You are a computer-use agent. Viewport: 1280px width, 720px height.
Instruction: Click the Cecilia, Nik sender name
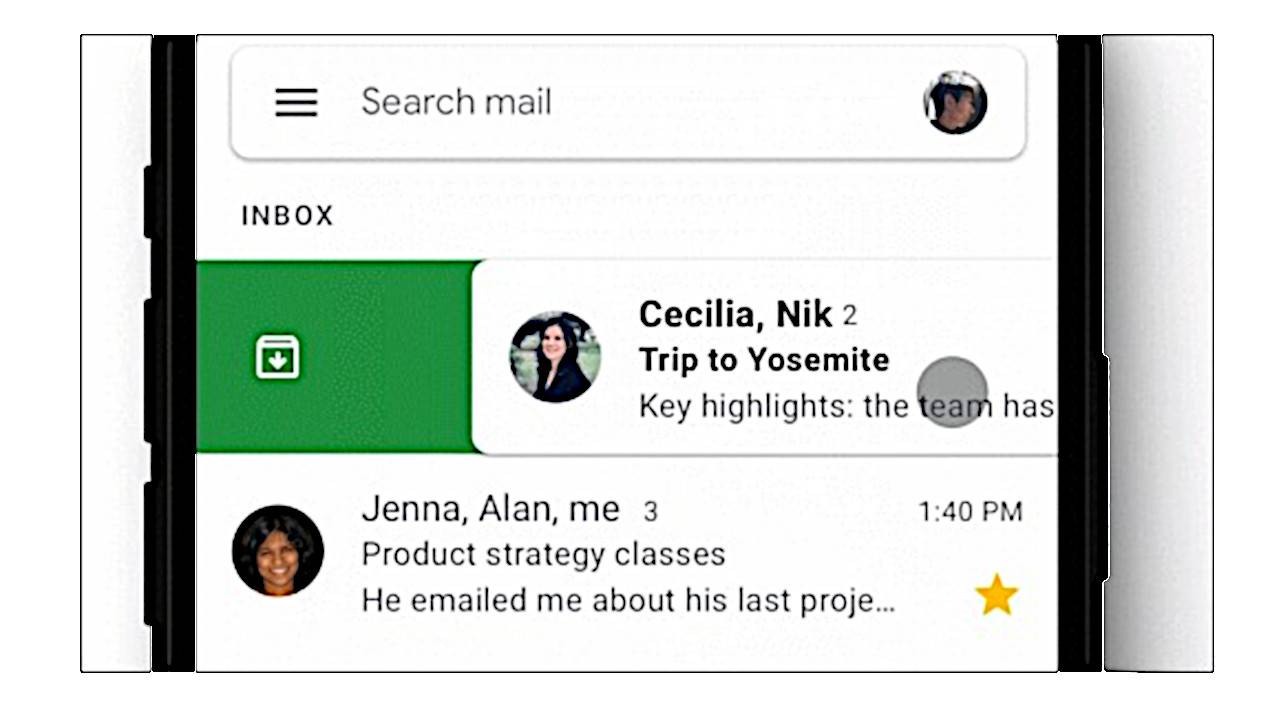tap(735, 315)
